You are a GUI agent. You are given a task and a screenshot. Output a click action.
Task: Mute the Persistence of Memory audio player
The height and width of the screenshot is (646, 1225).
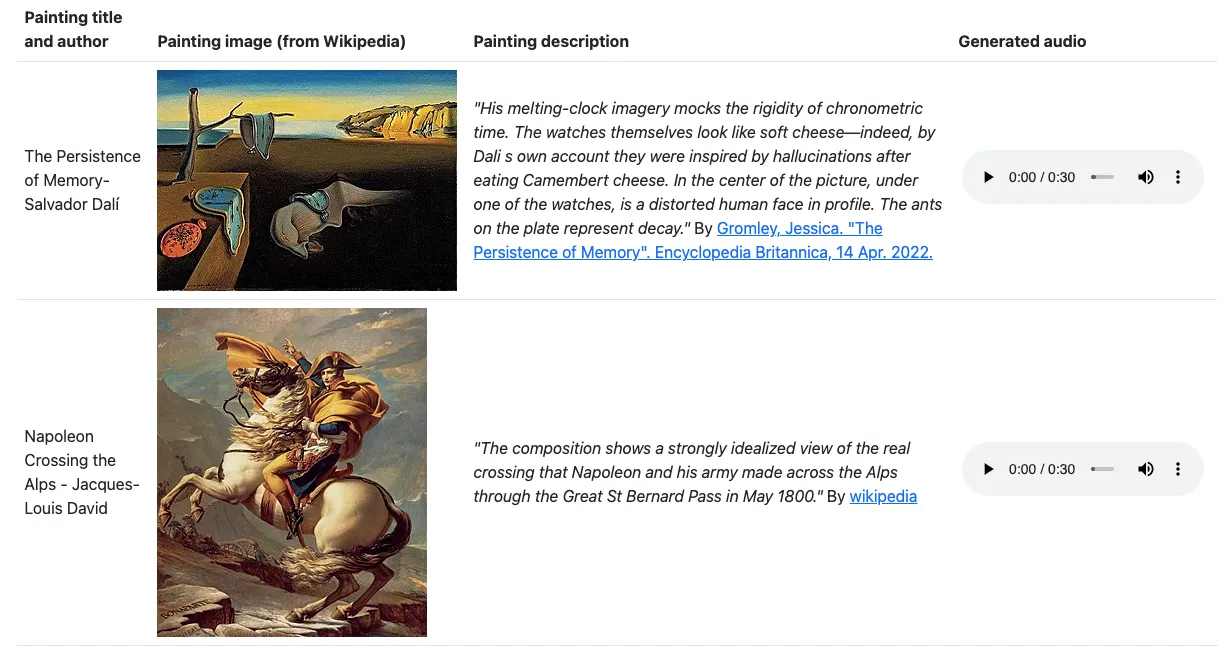[x=1146, y=177]
